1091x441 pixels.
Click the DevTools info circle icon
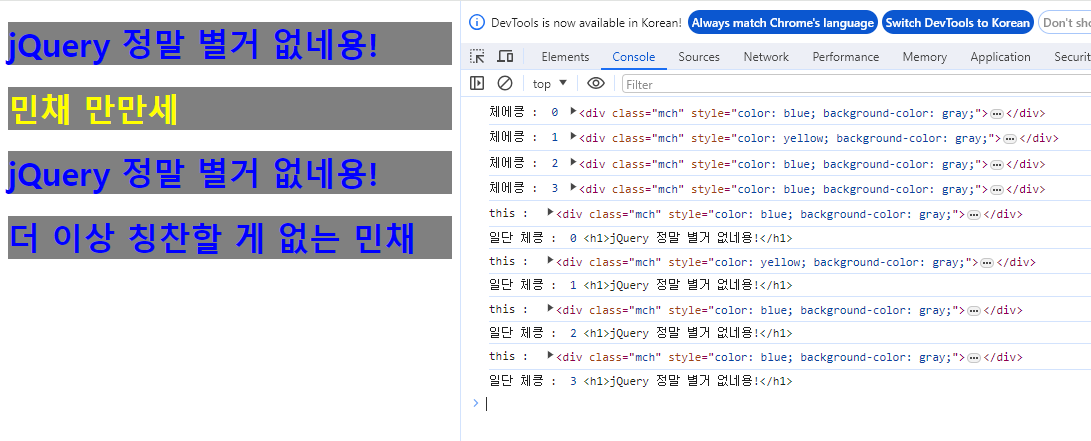(x=477, y=22)
